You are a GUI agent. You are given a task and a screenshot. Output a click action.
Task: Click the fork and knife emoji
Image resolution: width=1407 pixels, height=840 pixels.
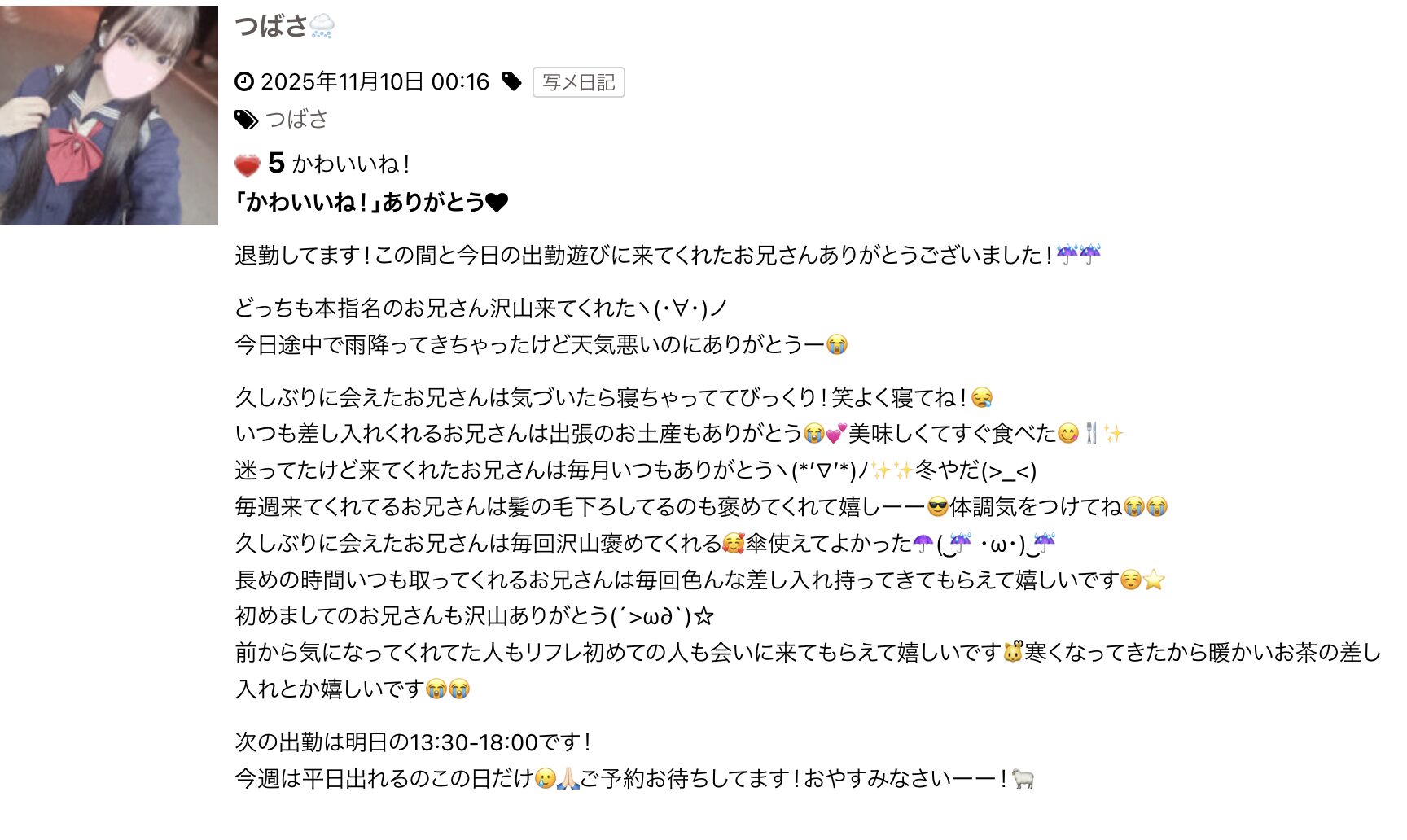[1091, 434]
